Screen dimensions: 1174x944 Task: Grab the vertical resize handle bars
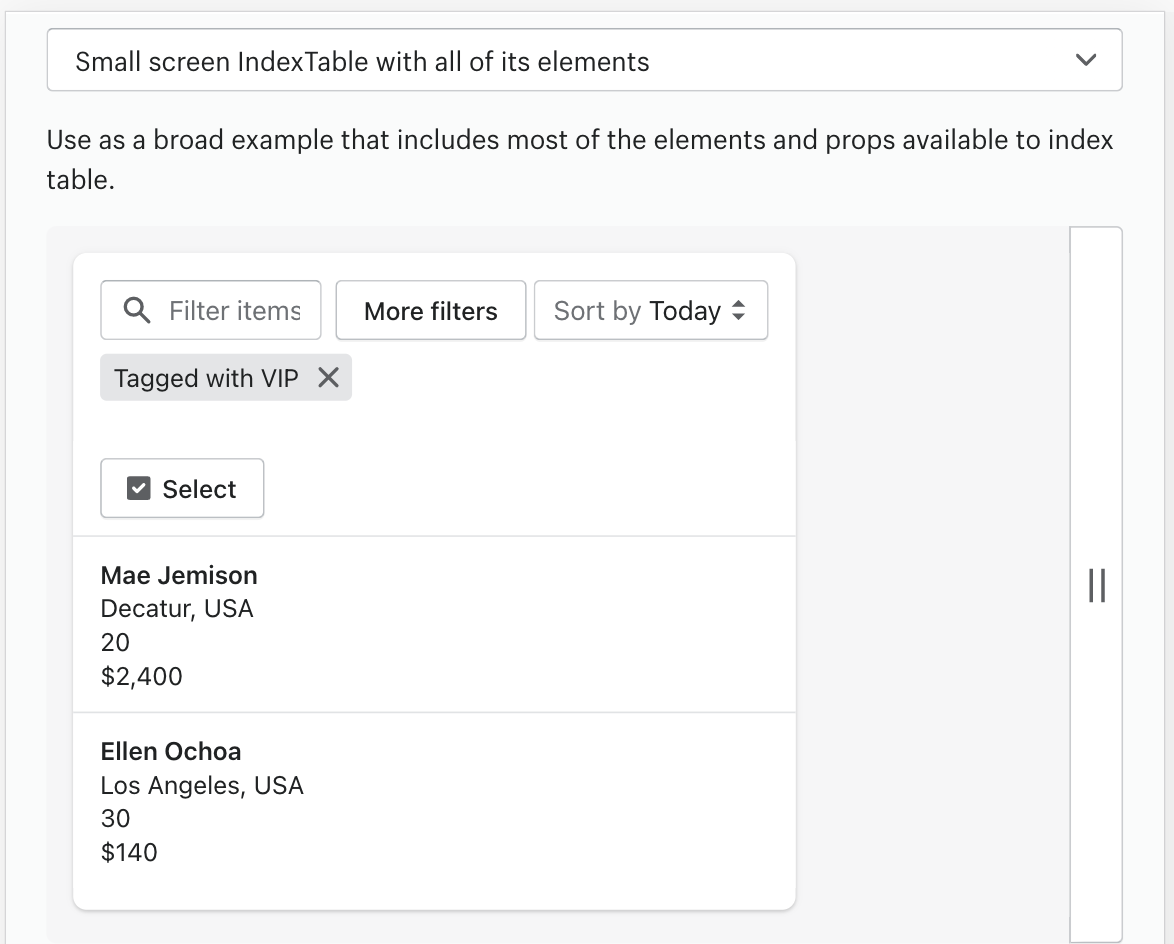click(1096, 585)
